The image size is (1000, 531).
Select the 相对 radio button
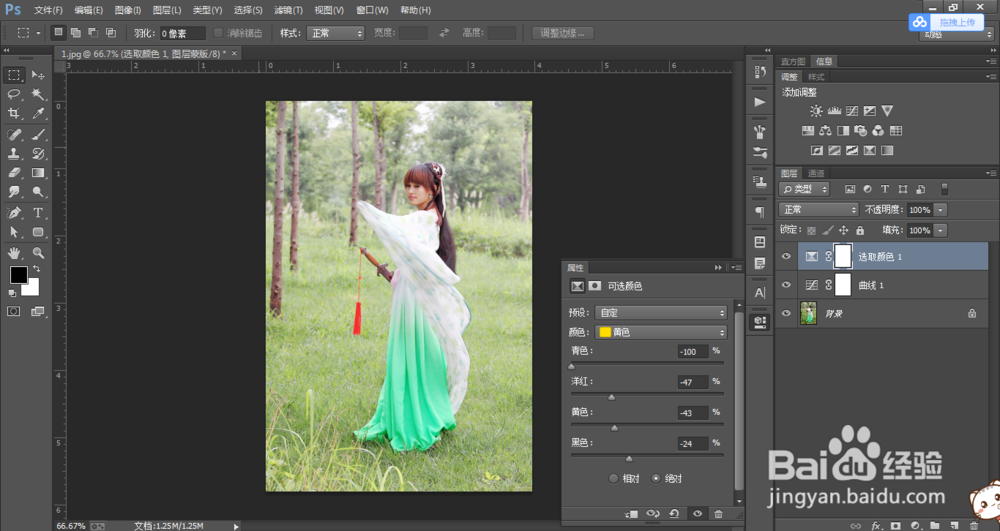coord(613,478)
